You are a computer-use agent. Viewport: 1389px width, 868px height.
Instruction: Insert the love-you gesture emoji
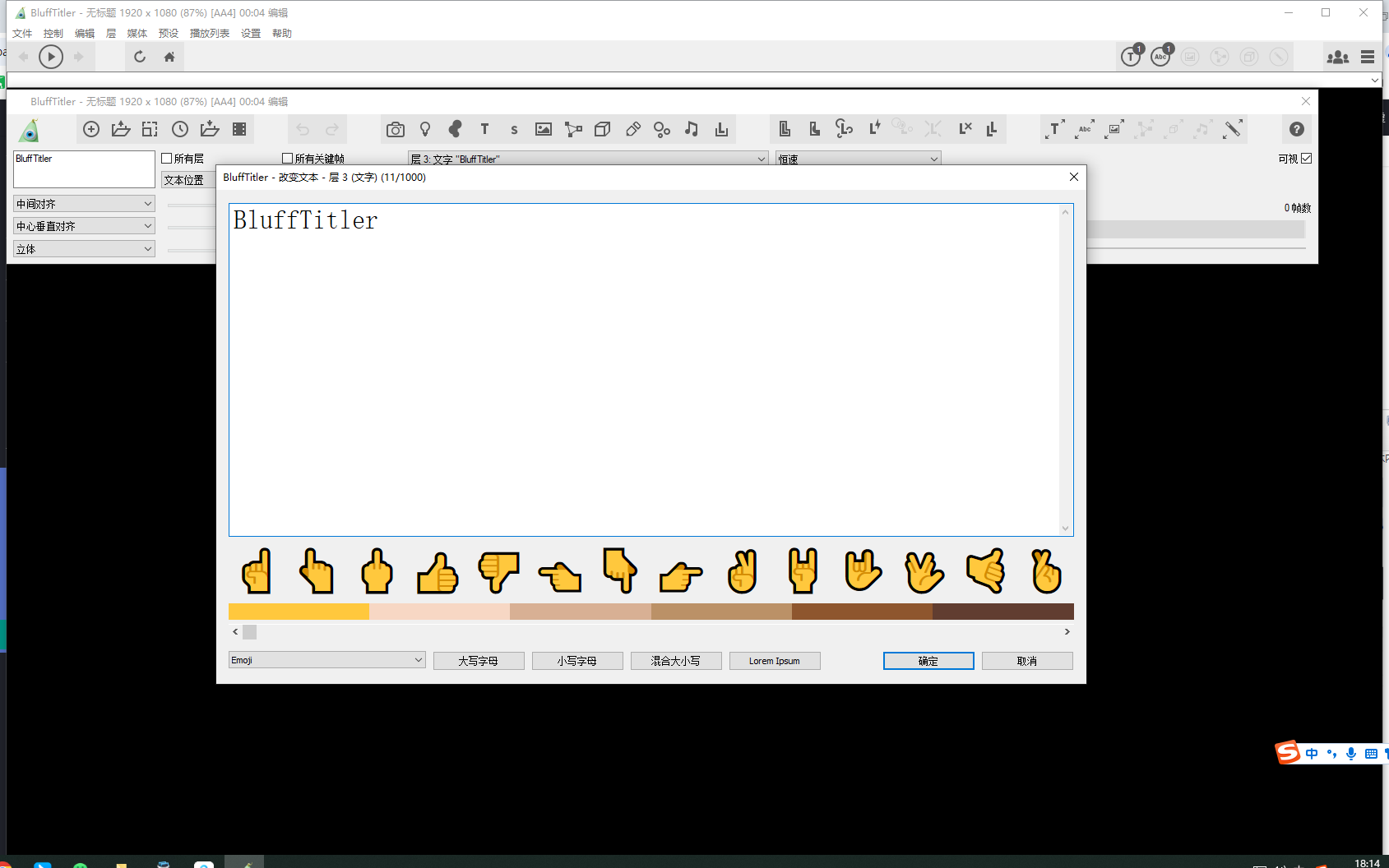[863, 571]
